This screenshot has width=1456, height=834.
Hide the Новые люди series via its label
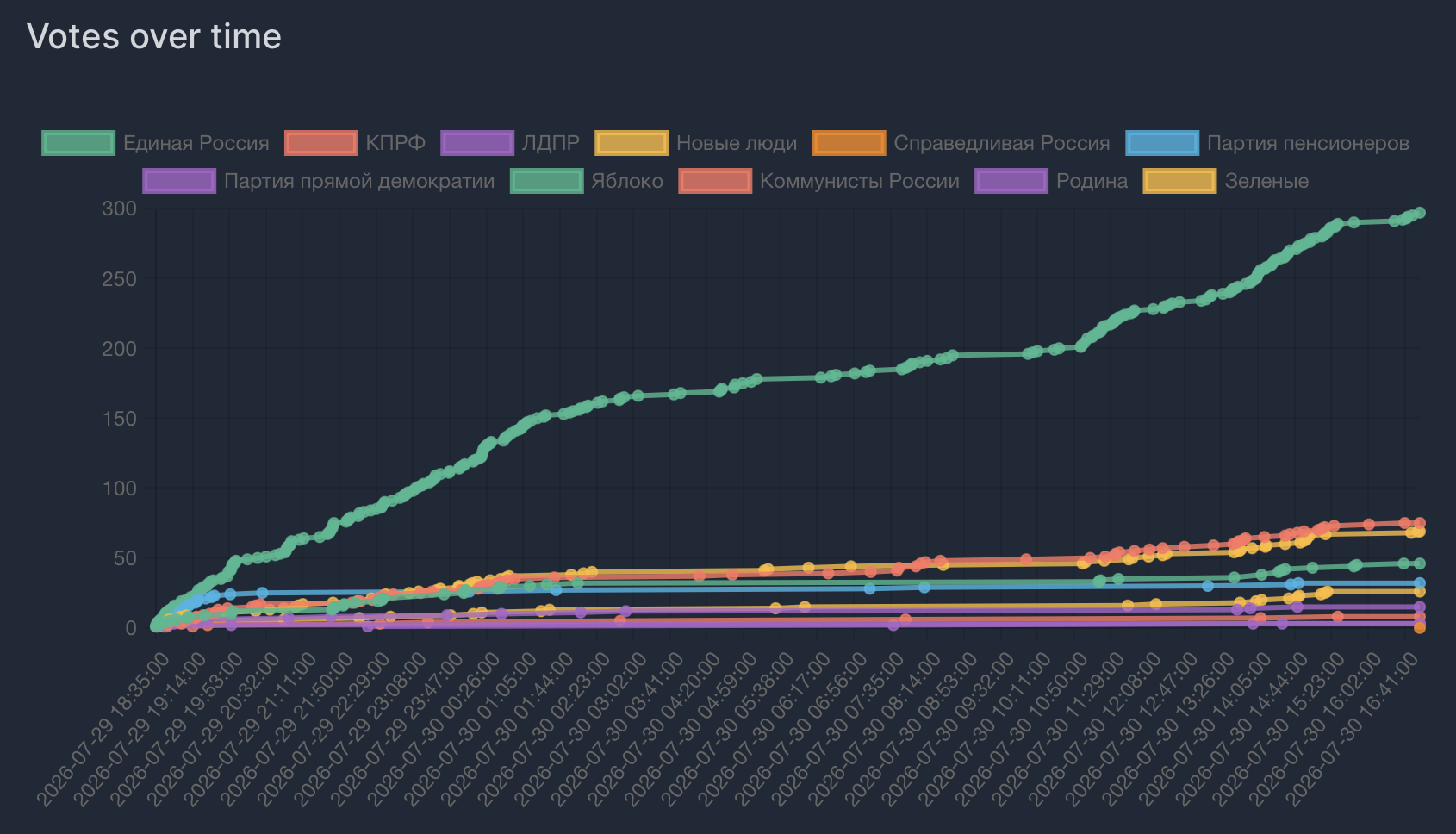click(x=737, y=143)
